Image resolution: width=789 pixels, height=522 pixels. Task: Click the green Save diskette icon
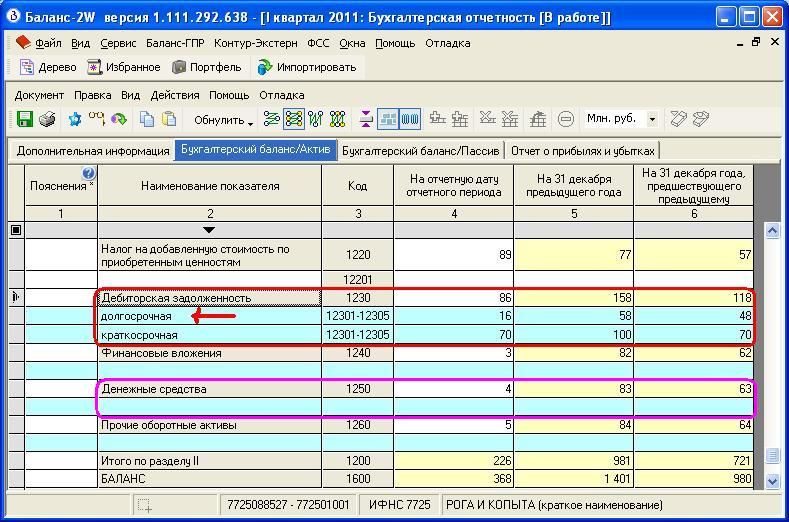pos(25,119)
